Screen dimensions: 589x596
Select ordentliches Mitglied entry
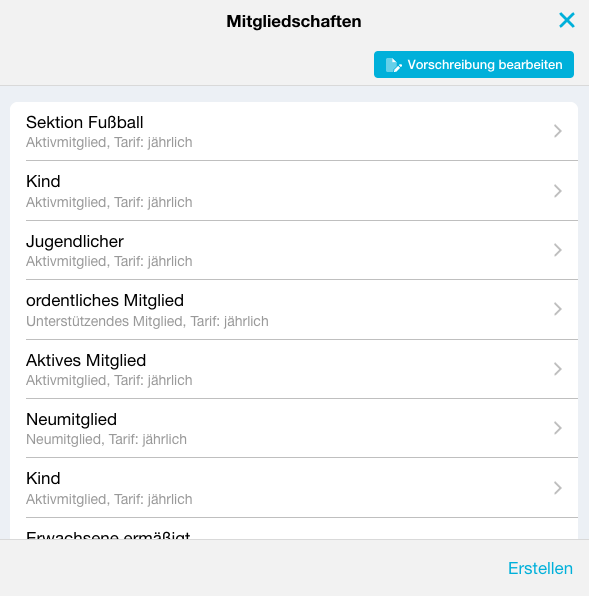coord(294,310)
